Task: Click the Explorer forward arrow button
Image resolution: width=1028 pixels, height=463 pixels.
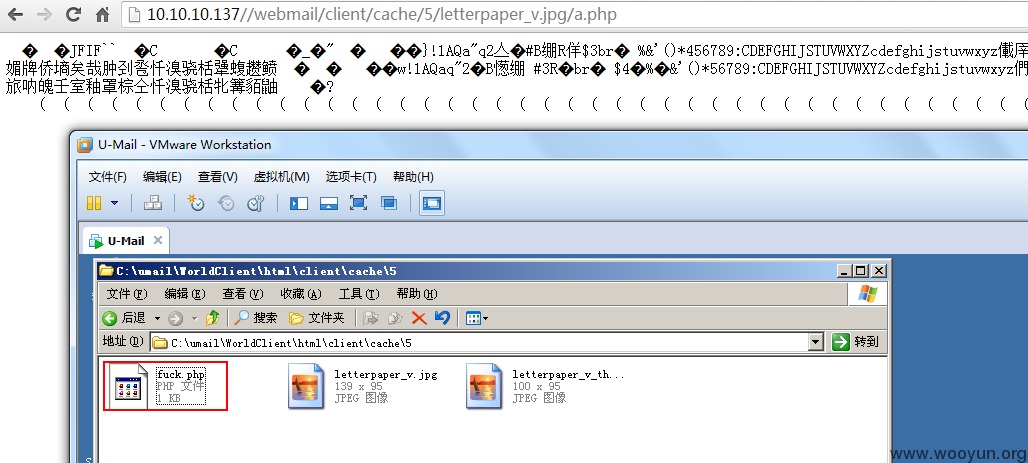Action: [x=175, y=319]
